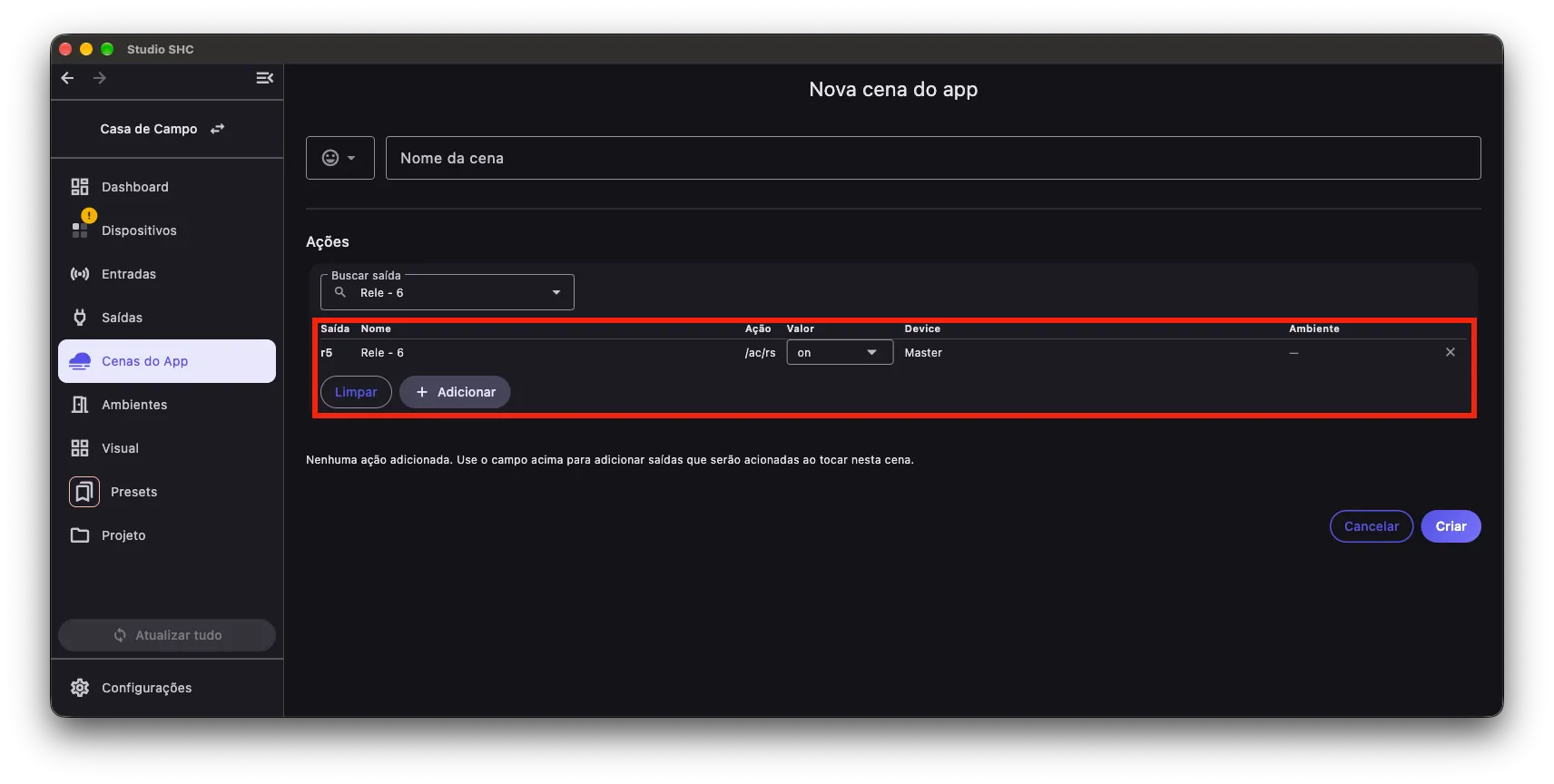The height and width of the screenshot is (784, 1554).
Task: Click the Visual widgets icon
Action: (x=80, y=448)
